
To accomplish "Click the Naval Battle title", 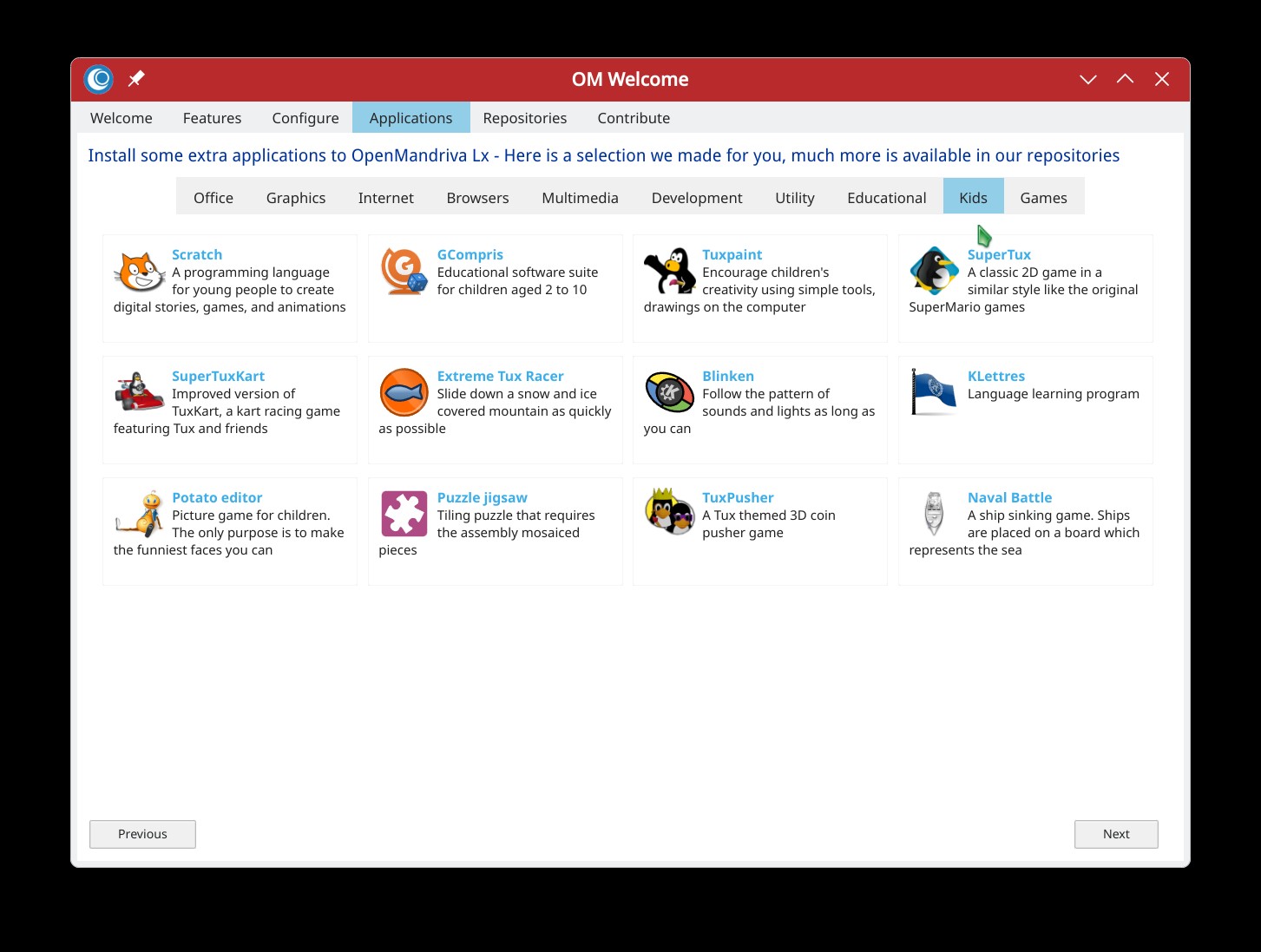I will (1009, 497).
